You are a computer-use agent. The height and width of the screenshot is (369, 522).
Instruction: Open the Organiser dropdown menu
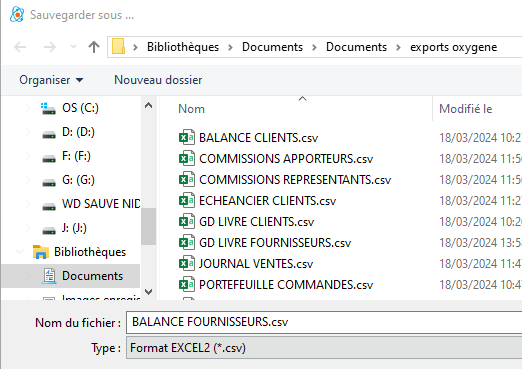[x=51, y=80]
